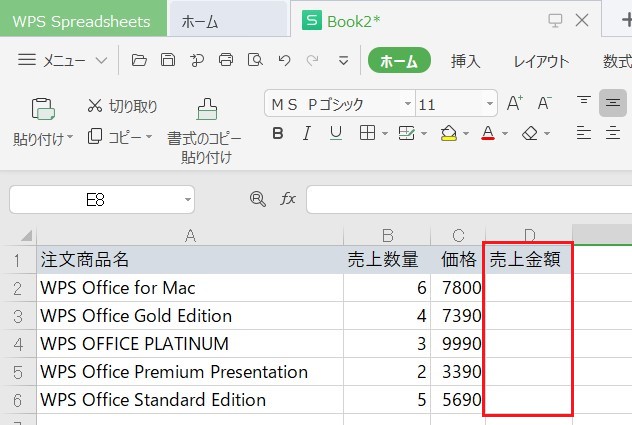
Task: Select cell WPS Office Standard Edition
Action: tap(190, 400)
